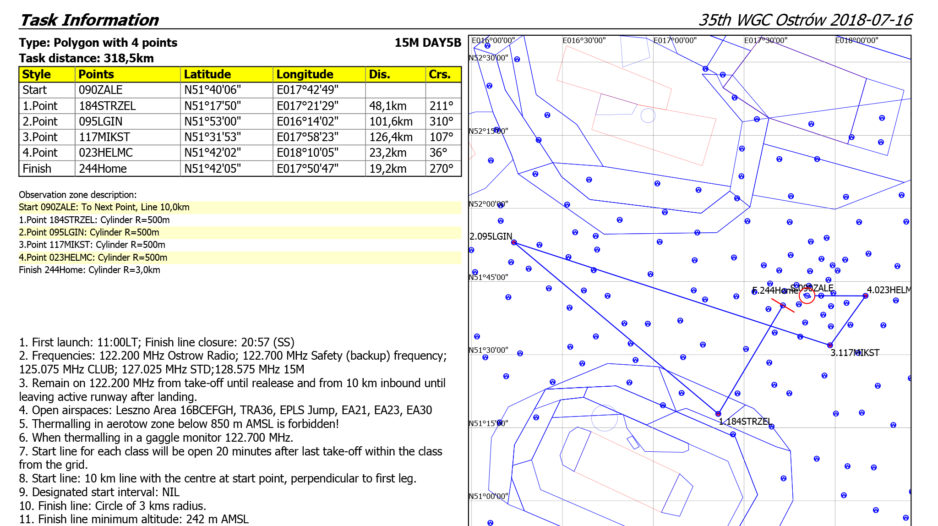Click the 1.184STRZEL turnpoint marker on map

click(718, 413)
